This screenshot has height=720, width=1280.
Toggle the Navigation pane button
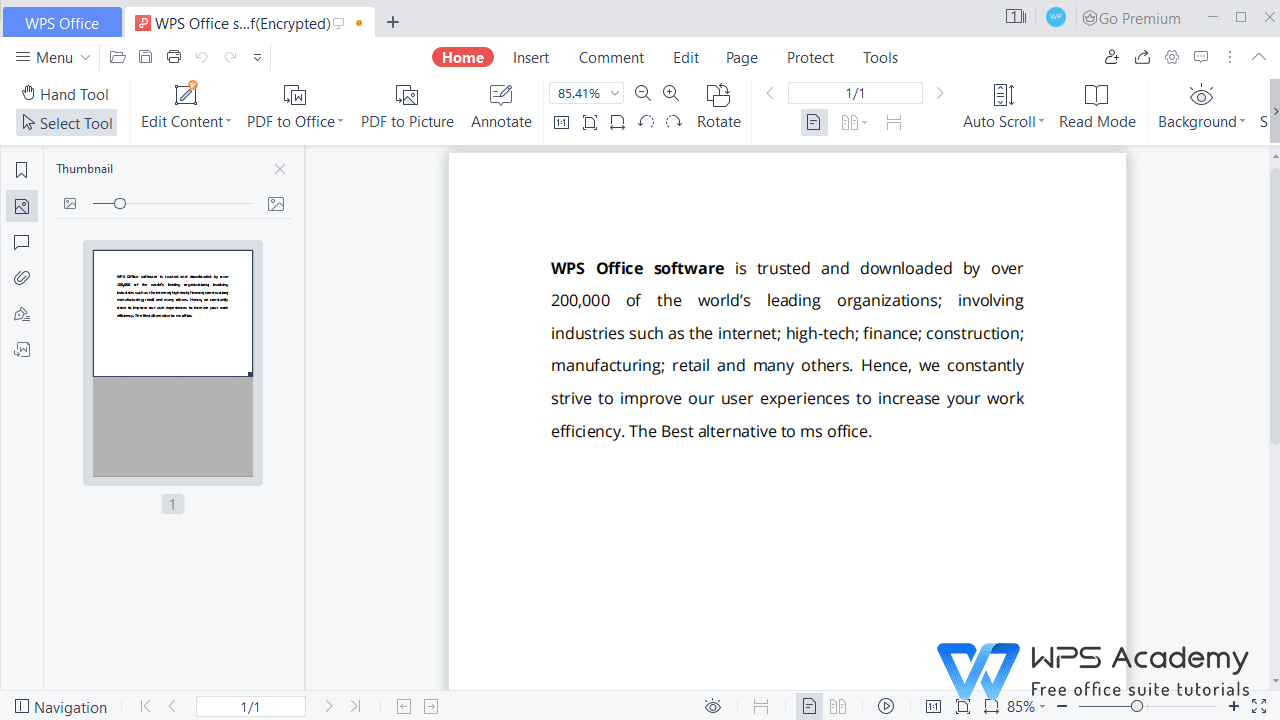coord(61,707)
